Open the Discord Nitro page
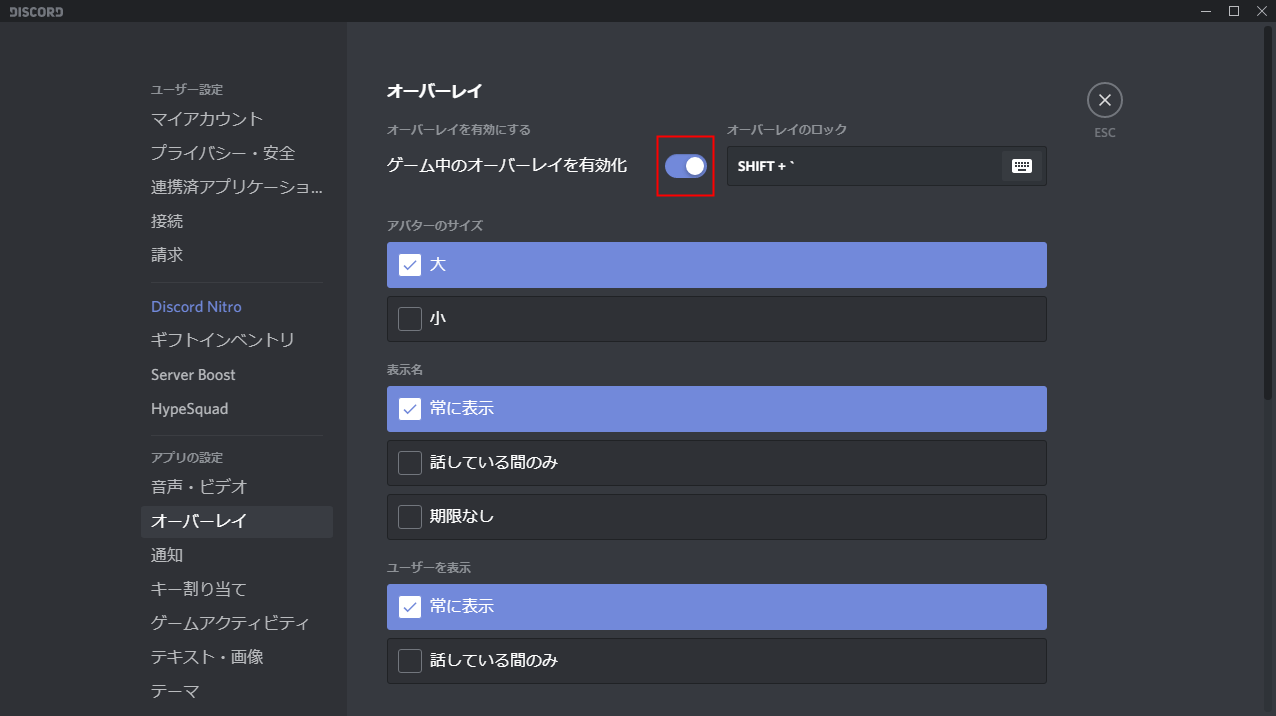Image resolution: width=1276 pixels, height=716 pixels. 196,307
